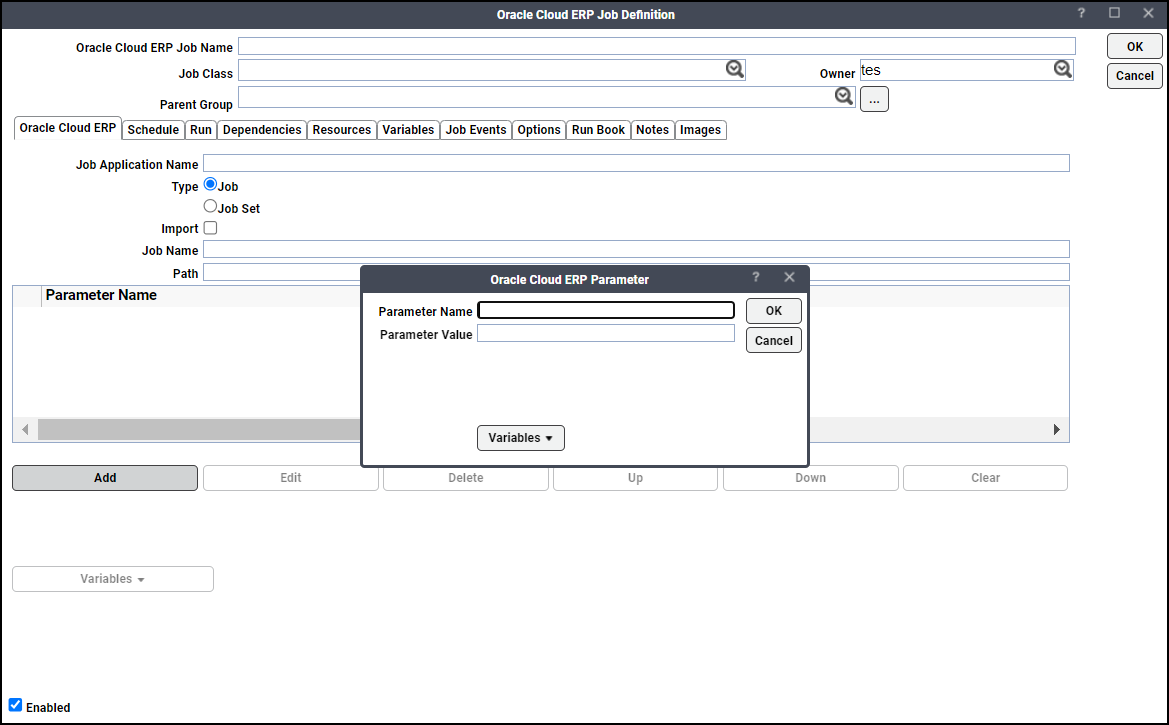Open the Owner lookup search icon
Viewport: 1169px width, 725px height.
coord(1062,69)
